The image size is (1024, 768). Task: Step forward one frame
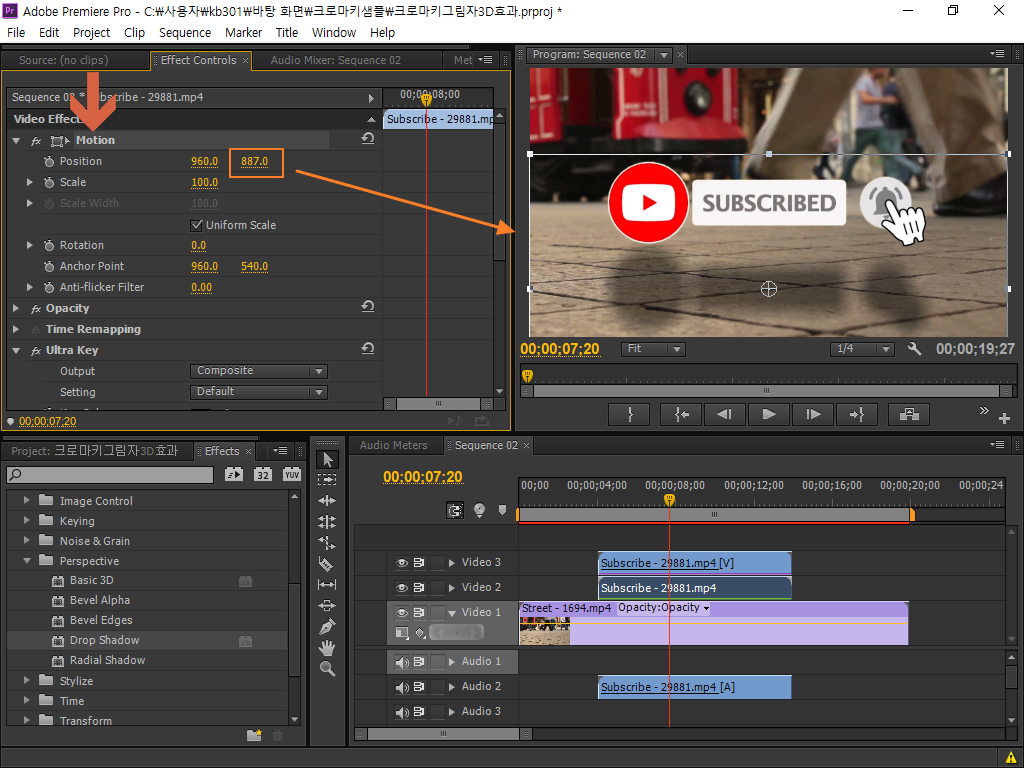[812, 414]
